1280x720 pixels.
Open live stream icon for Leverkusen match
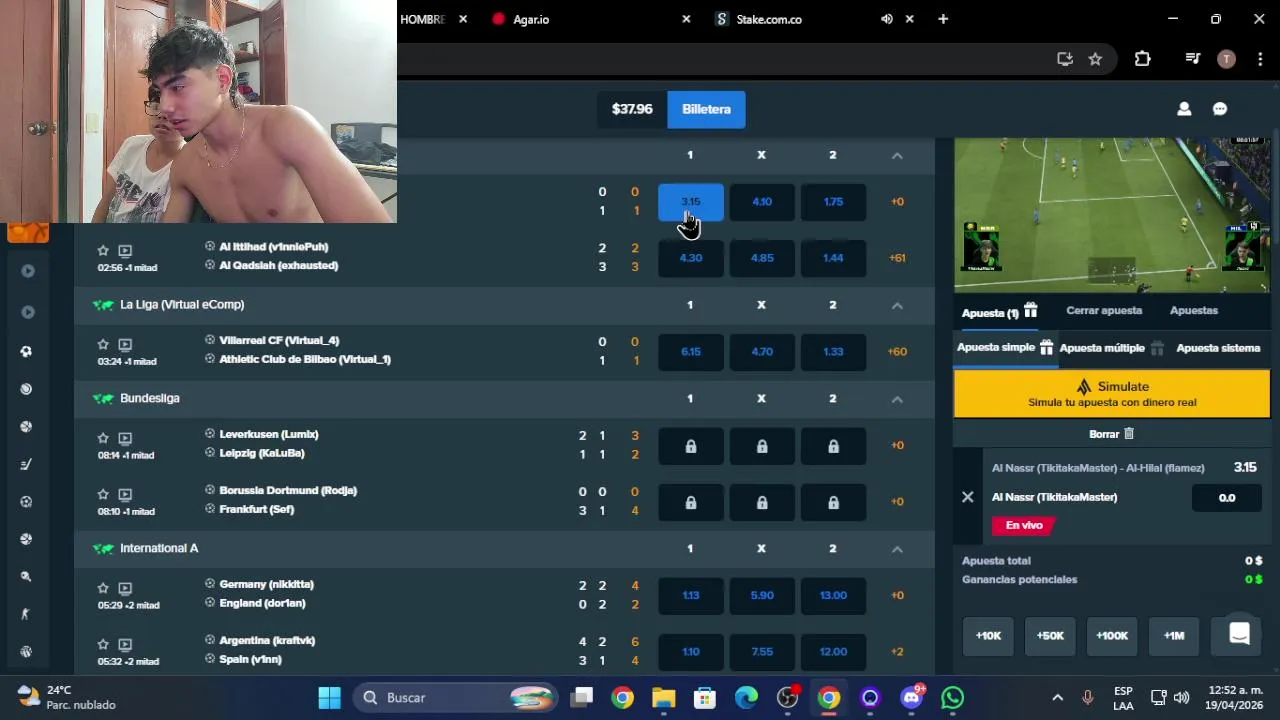pos(125,438)
